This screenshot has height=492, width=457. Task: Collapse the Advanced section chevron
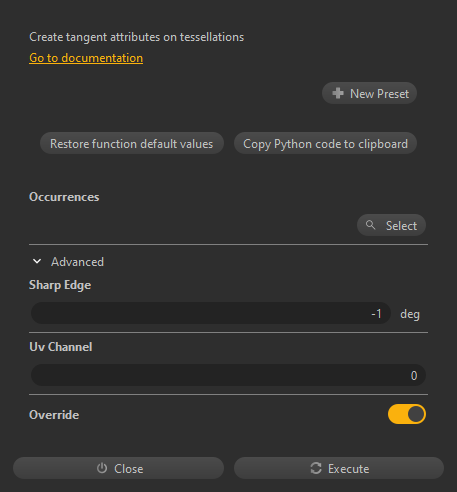tap(37, 262)
